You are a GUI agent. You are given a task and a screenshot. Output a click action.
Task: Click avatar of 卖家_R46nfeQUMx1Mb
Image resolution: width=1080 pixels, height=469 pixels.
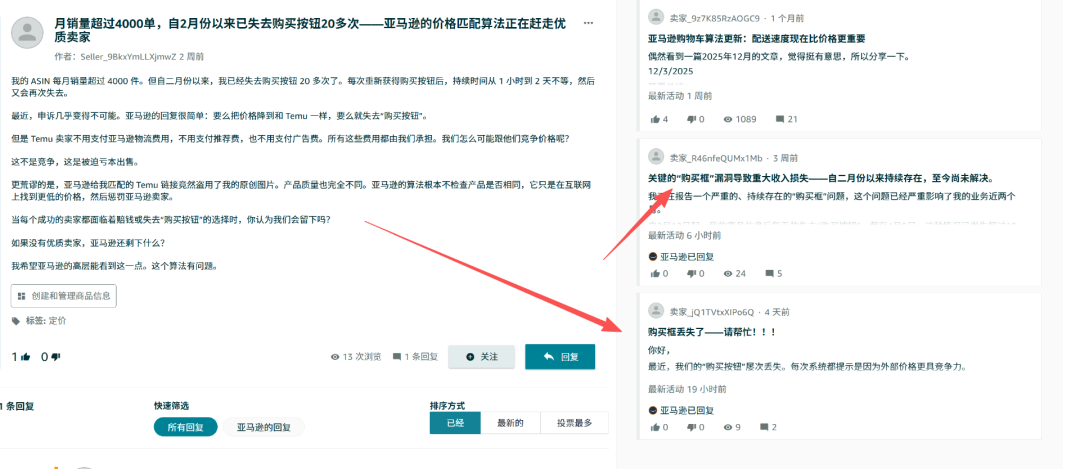click(656, 156)
